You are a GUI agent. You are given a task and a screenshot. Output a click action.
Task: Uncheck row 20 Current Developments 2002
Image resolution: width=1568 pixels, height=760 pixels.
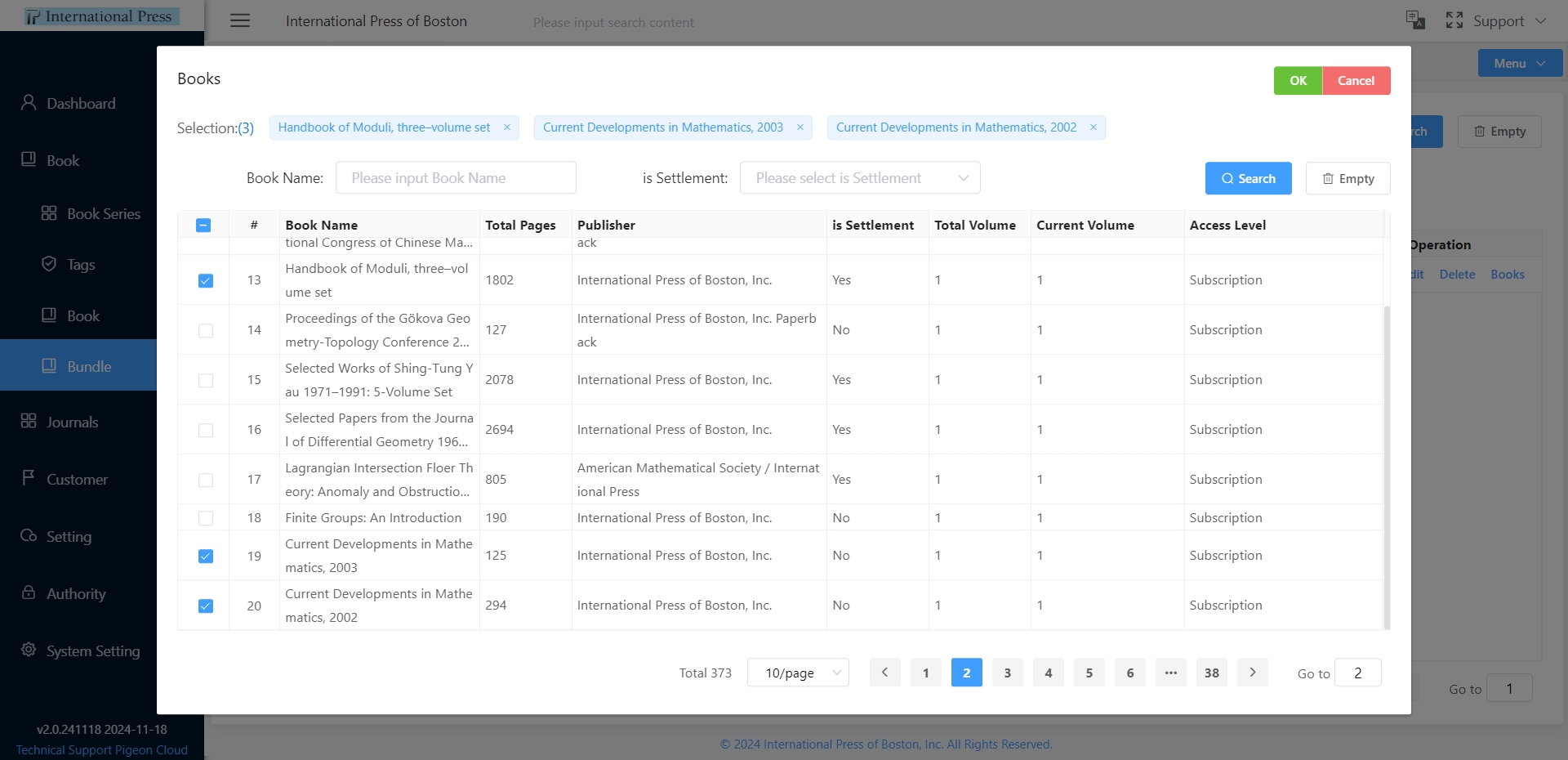206,606
